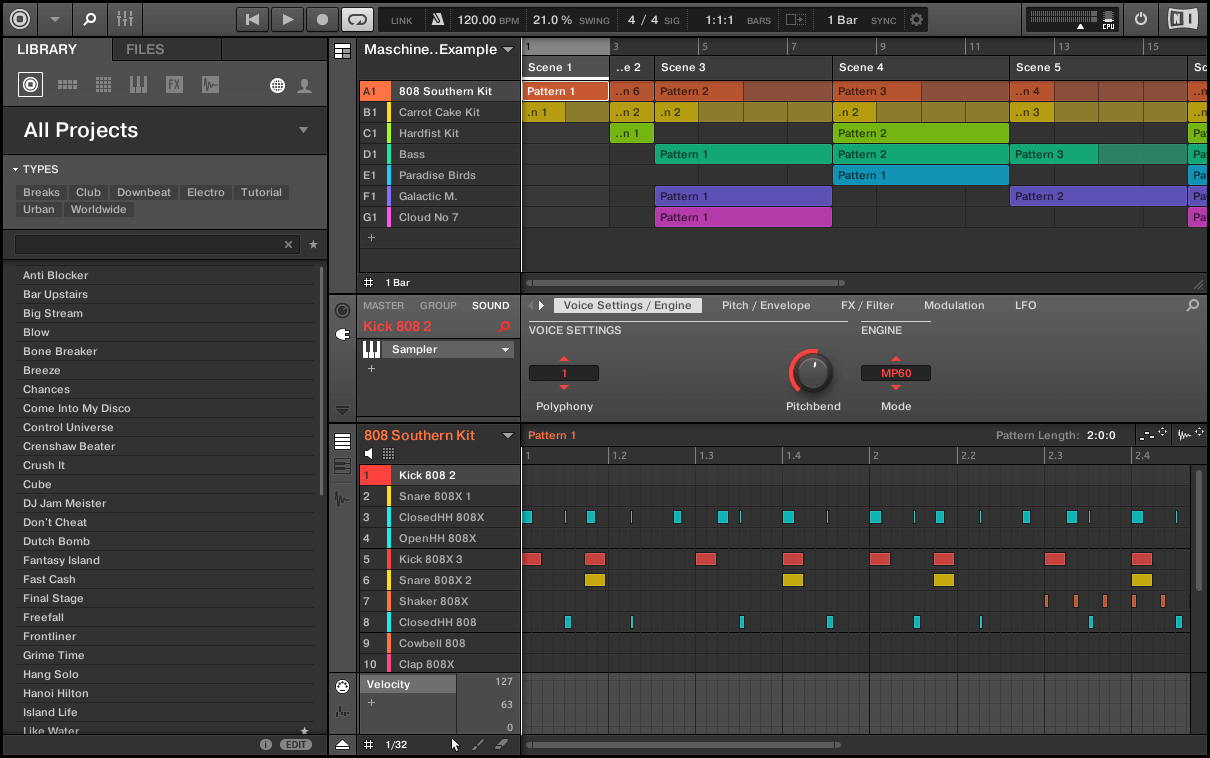Toggle the metronome click
Image resolution: width=1210 pixels, height=758 pixels.
coord(438,20)
